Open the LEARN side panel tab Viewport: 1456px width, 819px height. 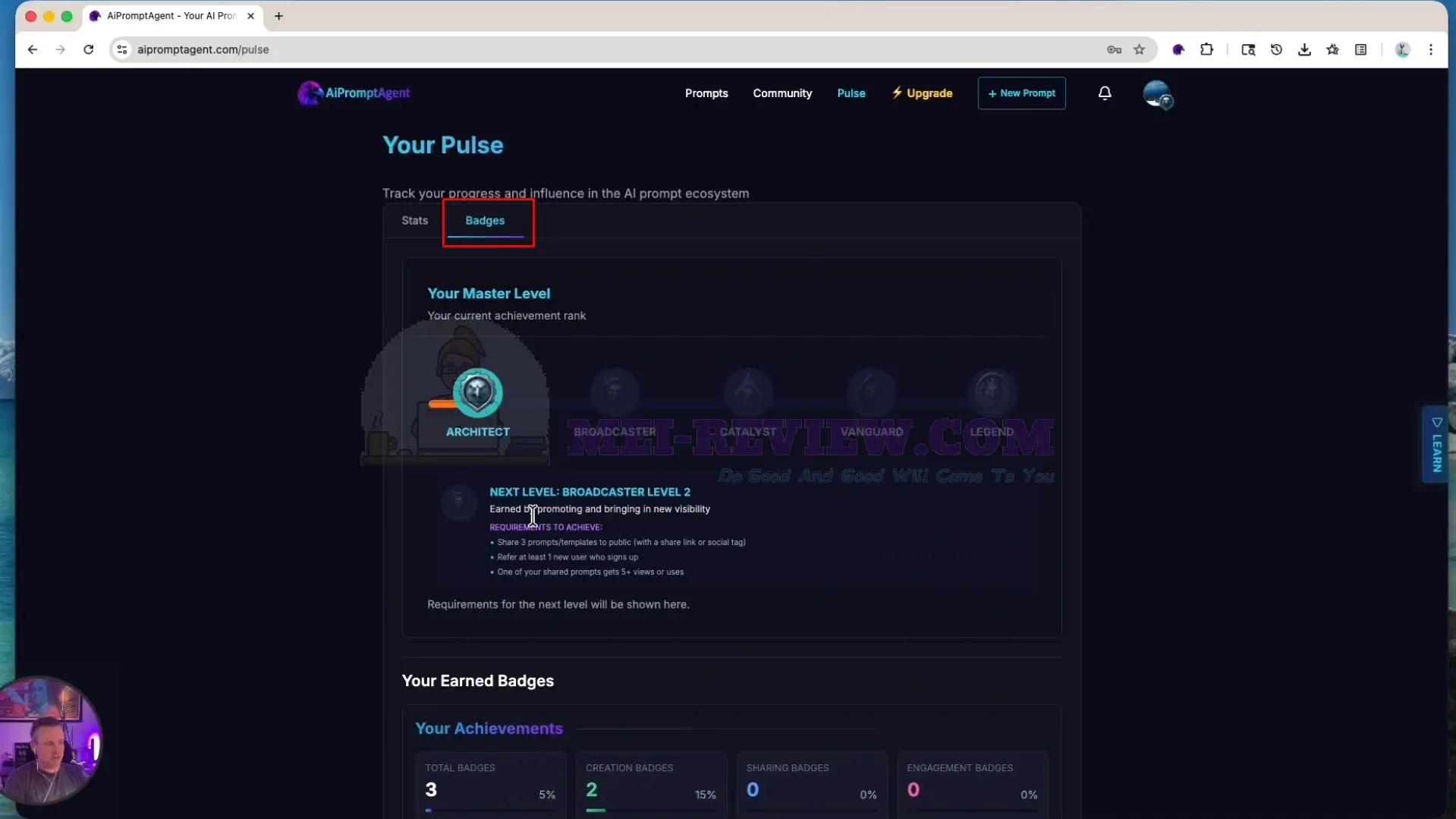1436,445
